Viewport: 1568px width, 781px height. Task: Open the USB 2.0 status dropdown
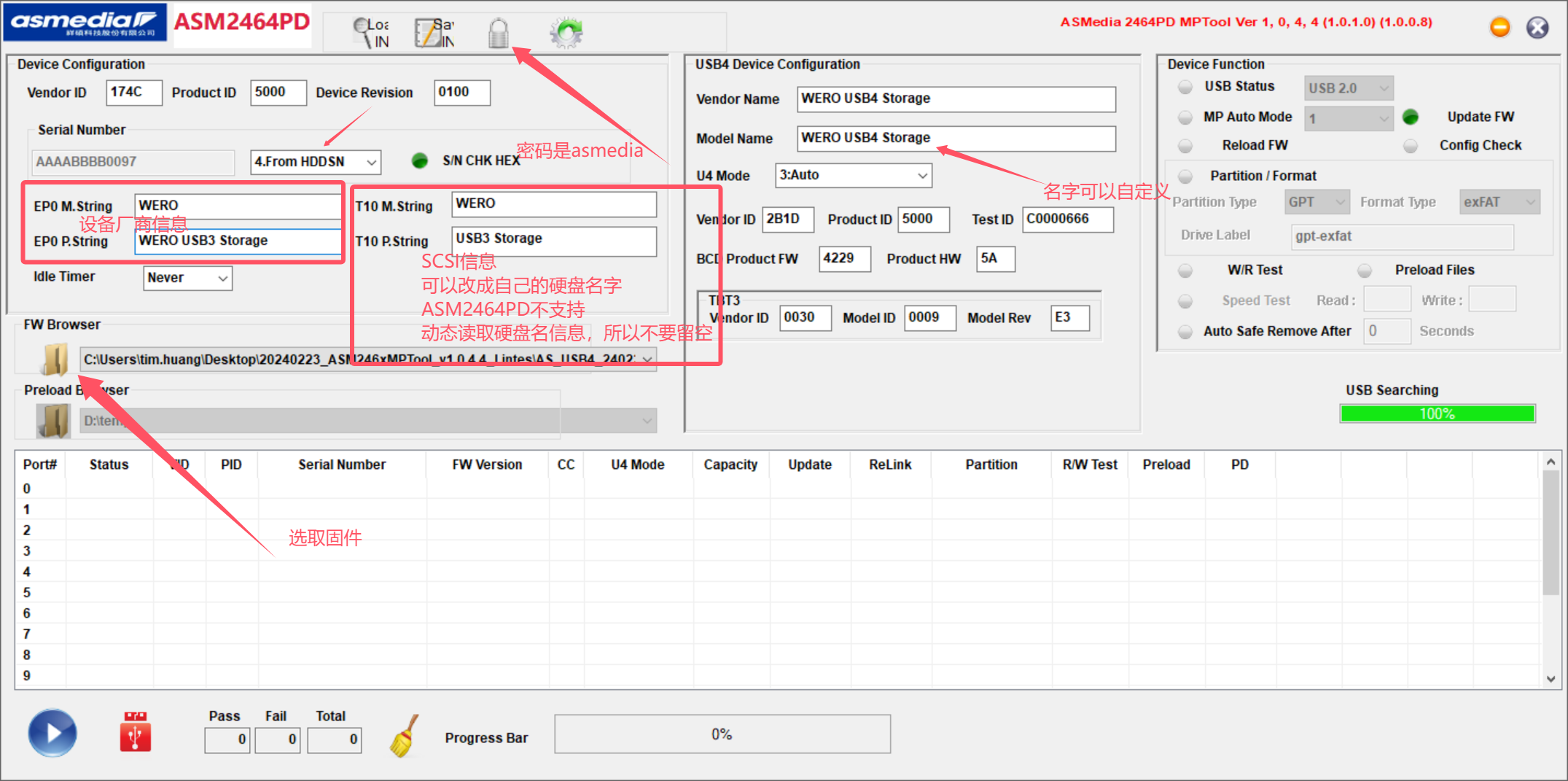(x=1349, y=88)
